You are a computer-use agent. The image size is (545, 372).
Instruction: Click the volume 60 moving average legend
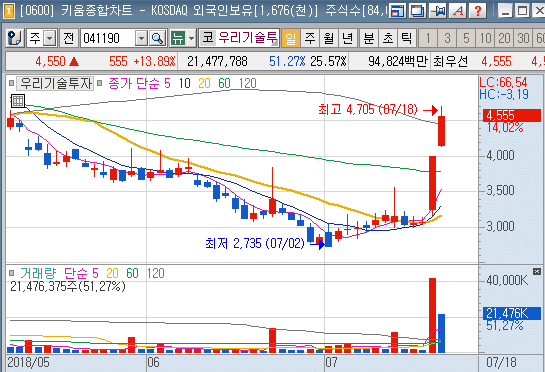132,273
